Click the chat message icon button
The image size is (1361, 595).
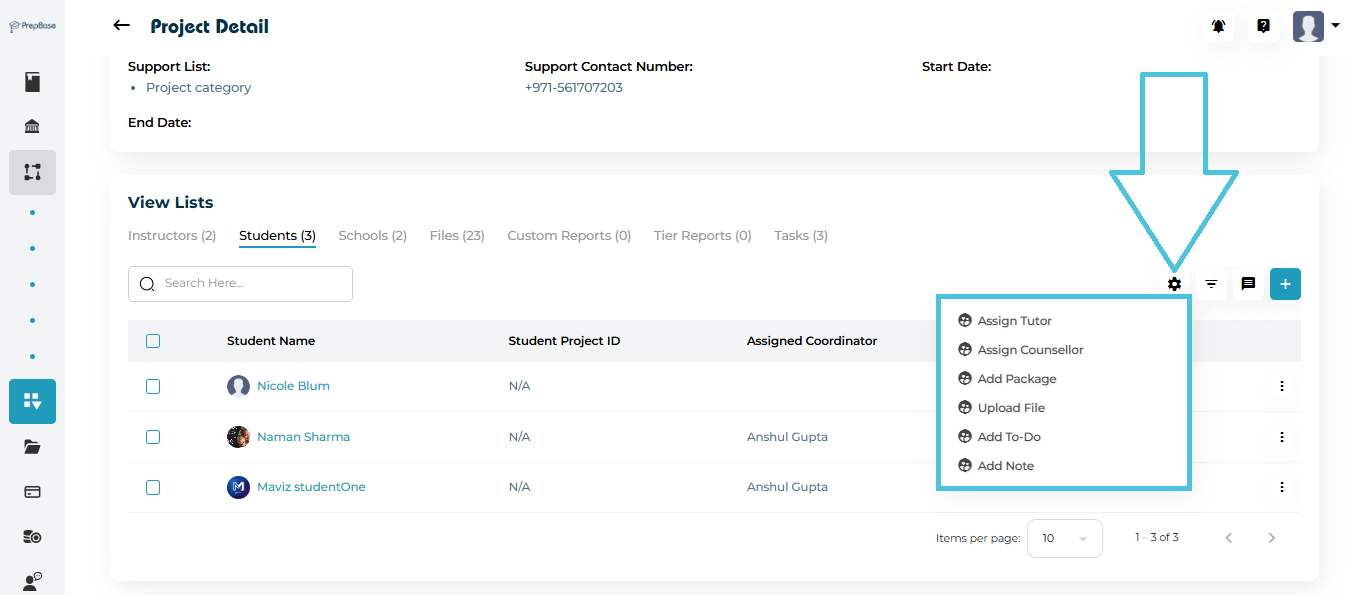(x=1248, y=284)
